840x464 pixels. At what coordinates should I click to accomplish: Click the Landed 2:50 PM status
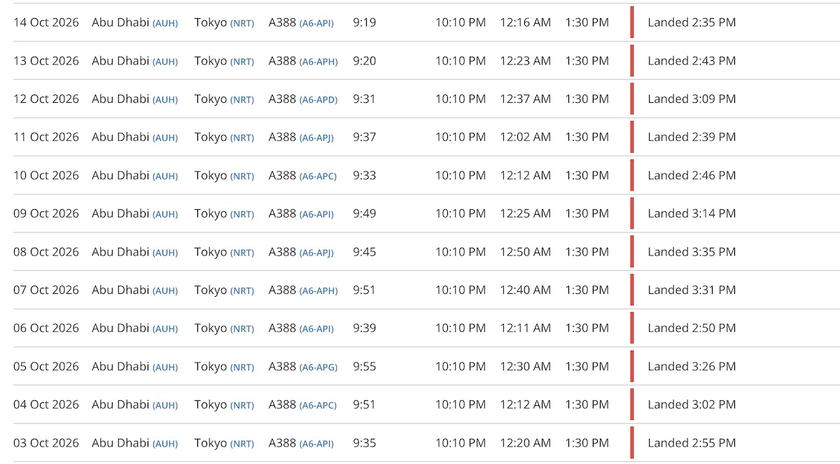pyautogui.click(x=692, y=328)
